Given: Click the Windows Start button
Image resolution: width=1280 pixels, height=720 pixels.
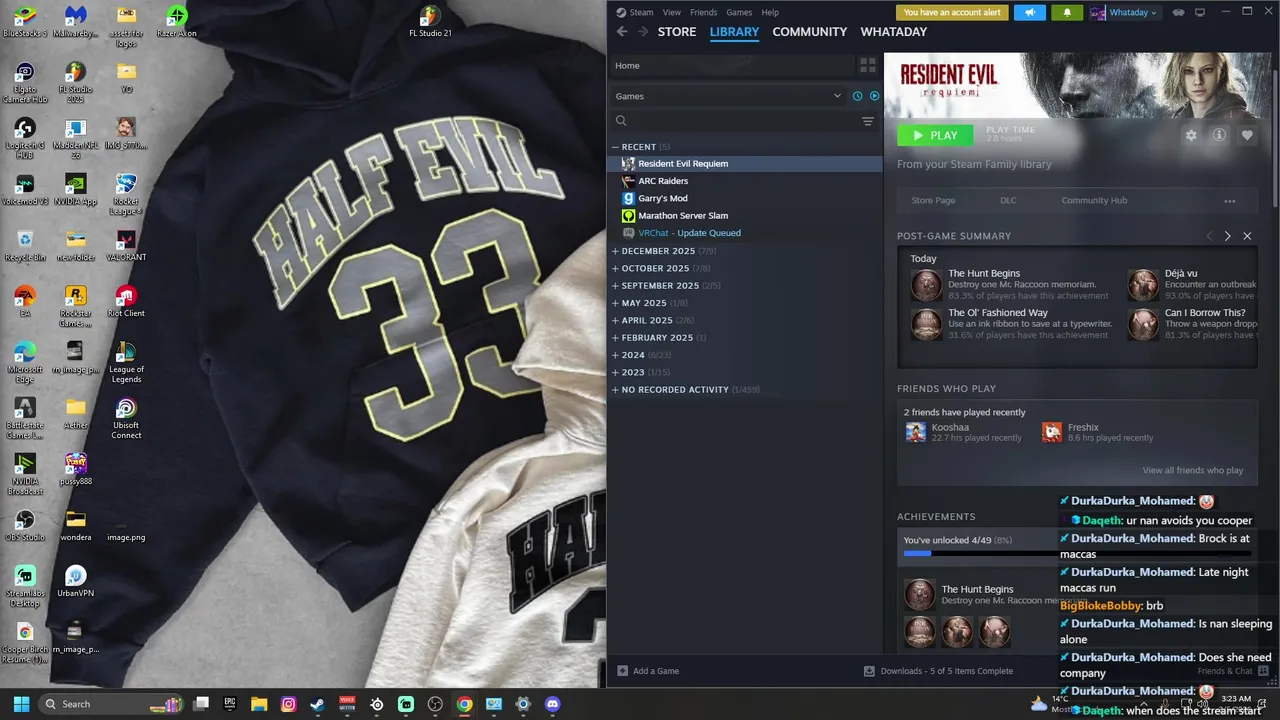Looking at the screenshot, I should 21,704.
